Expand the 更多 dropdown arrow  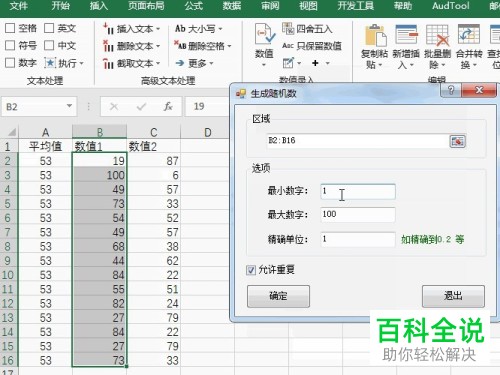click(x=211, y=63)
